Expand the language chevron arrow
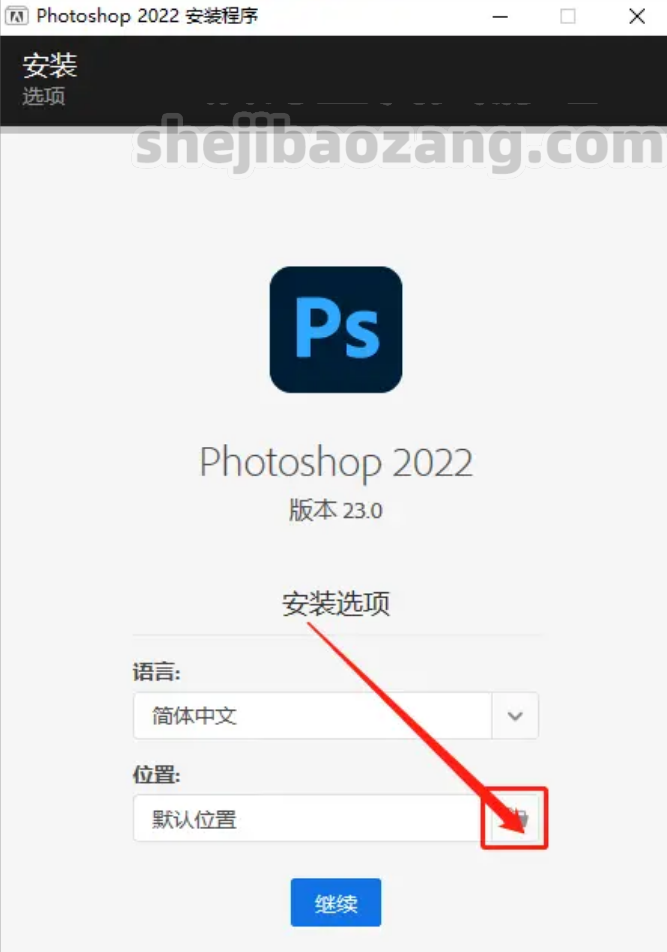Screen dimensions: 667x952 [515, 716]
